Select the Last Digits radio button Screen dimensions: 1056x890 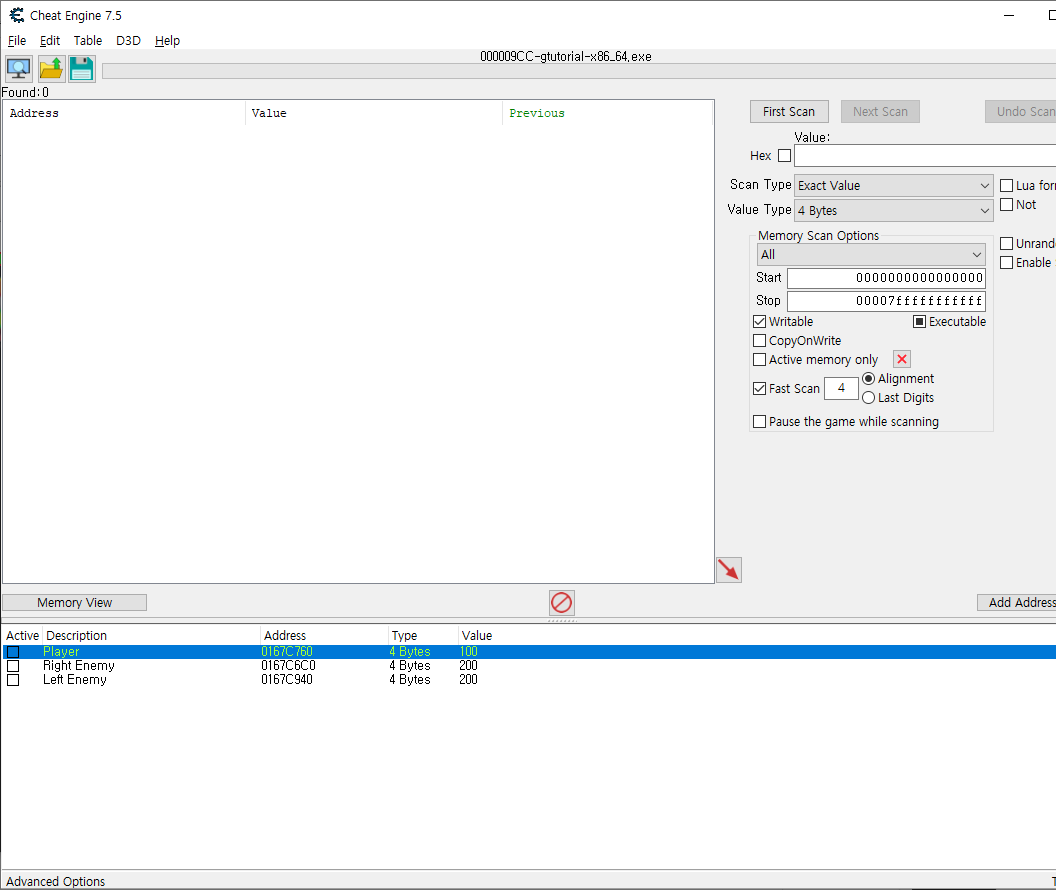click(869, 398)
